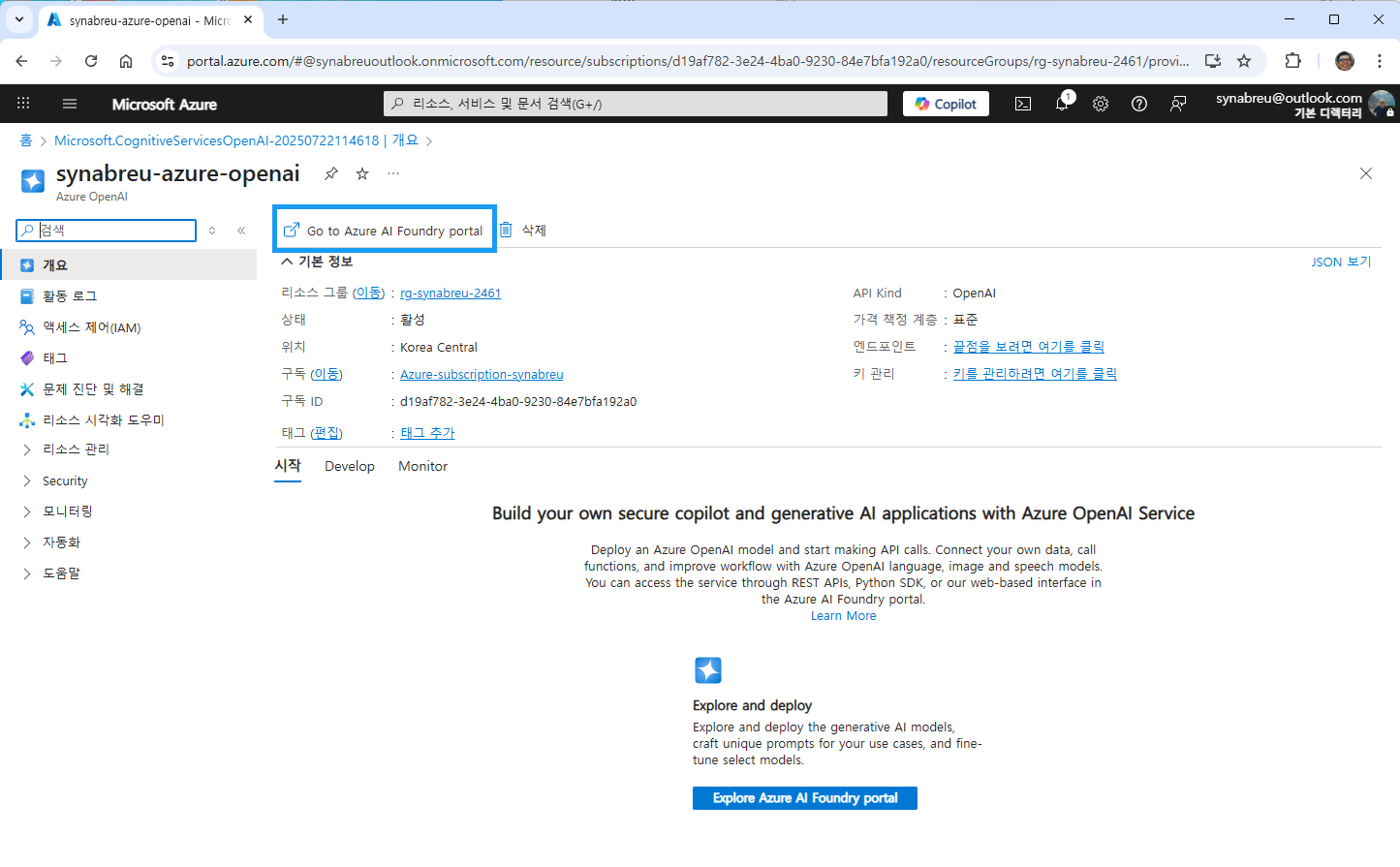Click the 삭제 delete trash icon
This screenshot has width=1400, height=867.
pyautogui.click(x=506, y=230)
